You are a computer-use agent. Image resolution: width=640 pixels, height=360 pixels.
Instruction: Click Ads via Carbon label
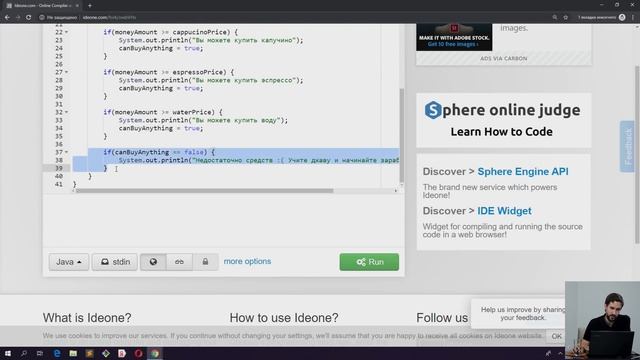pyautogui.click(x=504, y=58)
